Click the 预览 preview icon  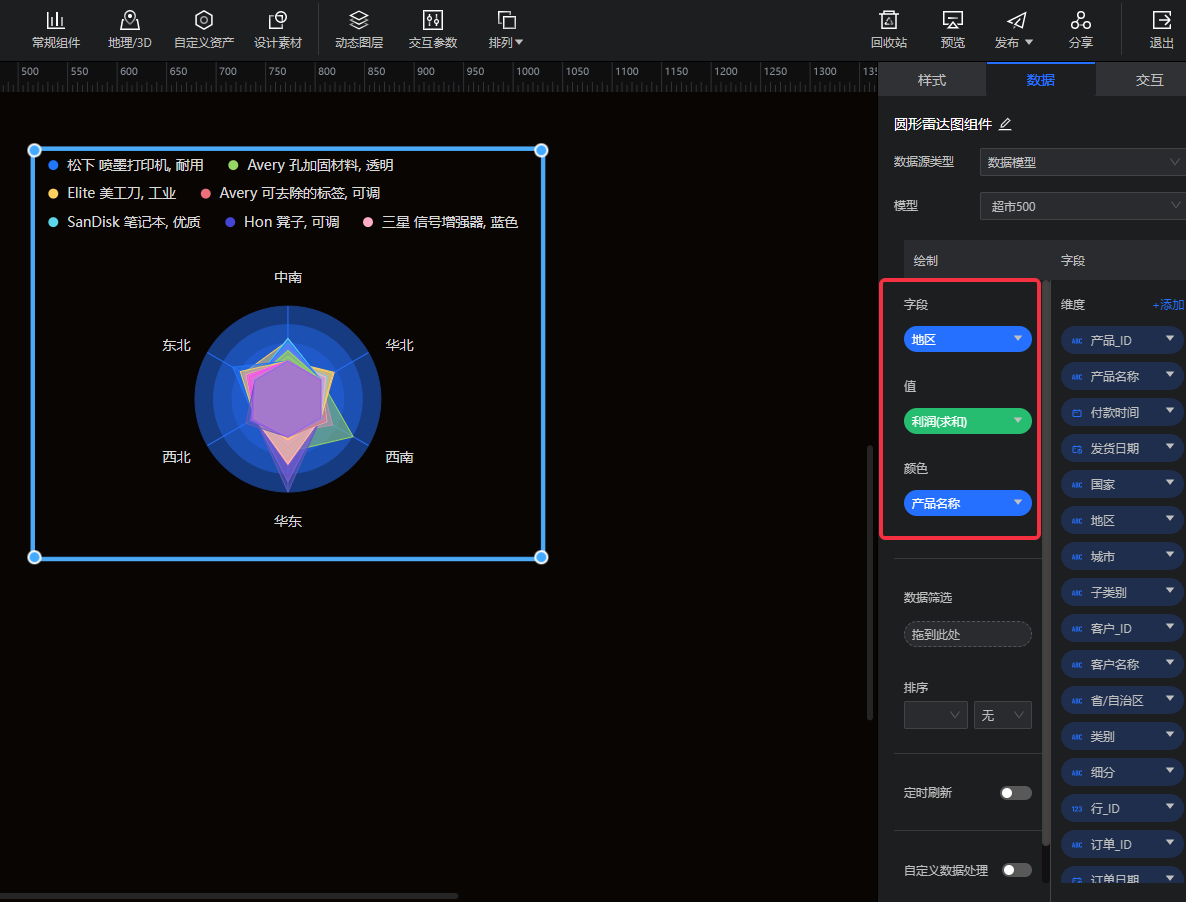[953, 21]
